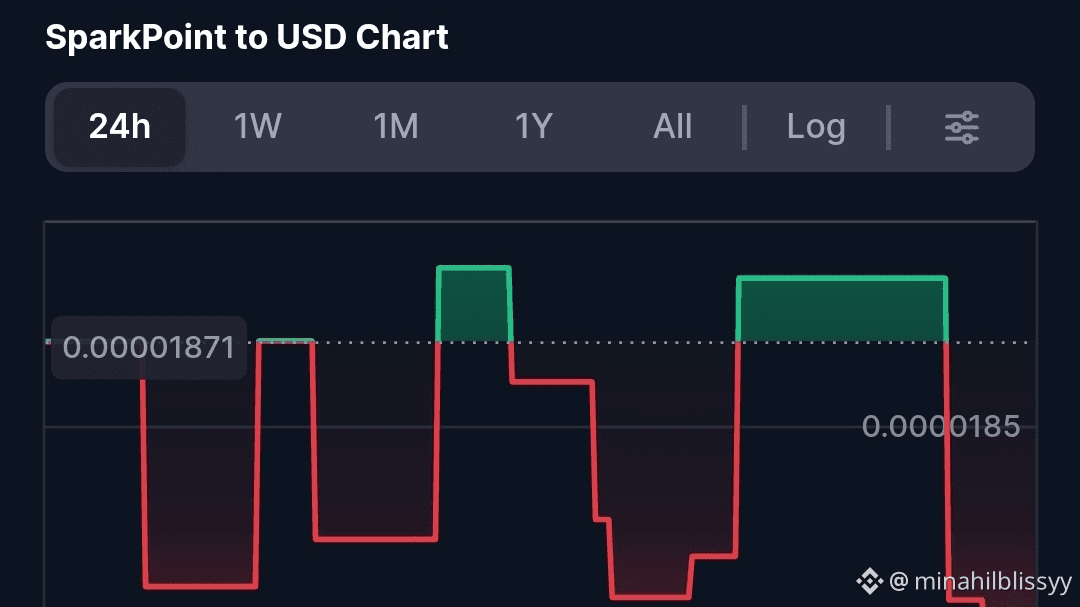Show the 1Y price history
The width and height of the screenshot is (1080, 607).
(533, 127)
